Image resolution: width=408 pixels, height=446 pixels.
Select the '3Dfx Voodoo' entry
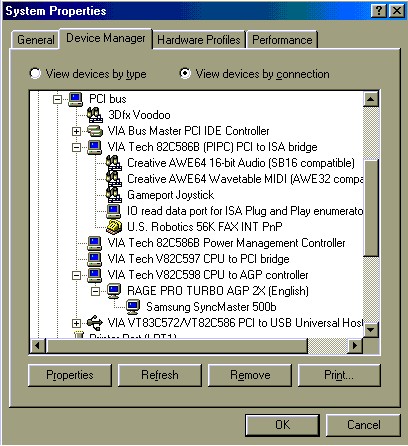point(139,115)
